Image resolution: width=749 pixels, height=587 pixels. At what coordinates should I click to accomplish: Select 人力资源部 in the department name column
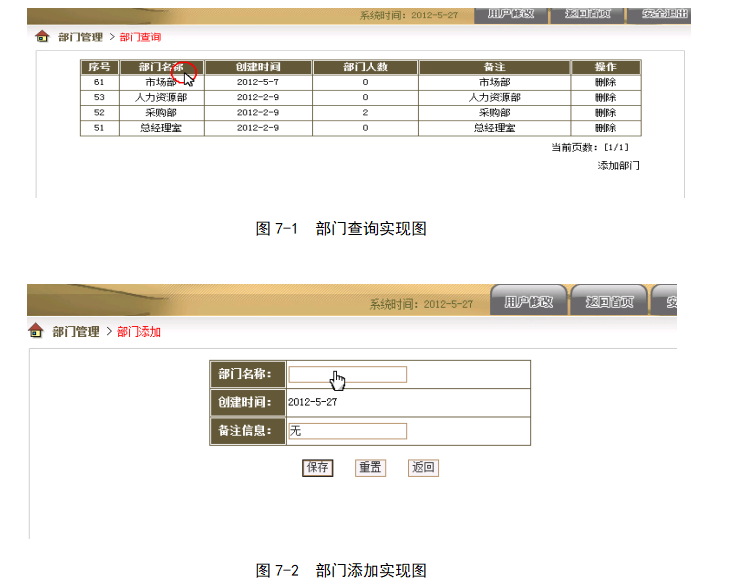161,97
